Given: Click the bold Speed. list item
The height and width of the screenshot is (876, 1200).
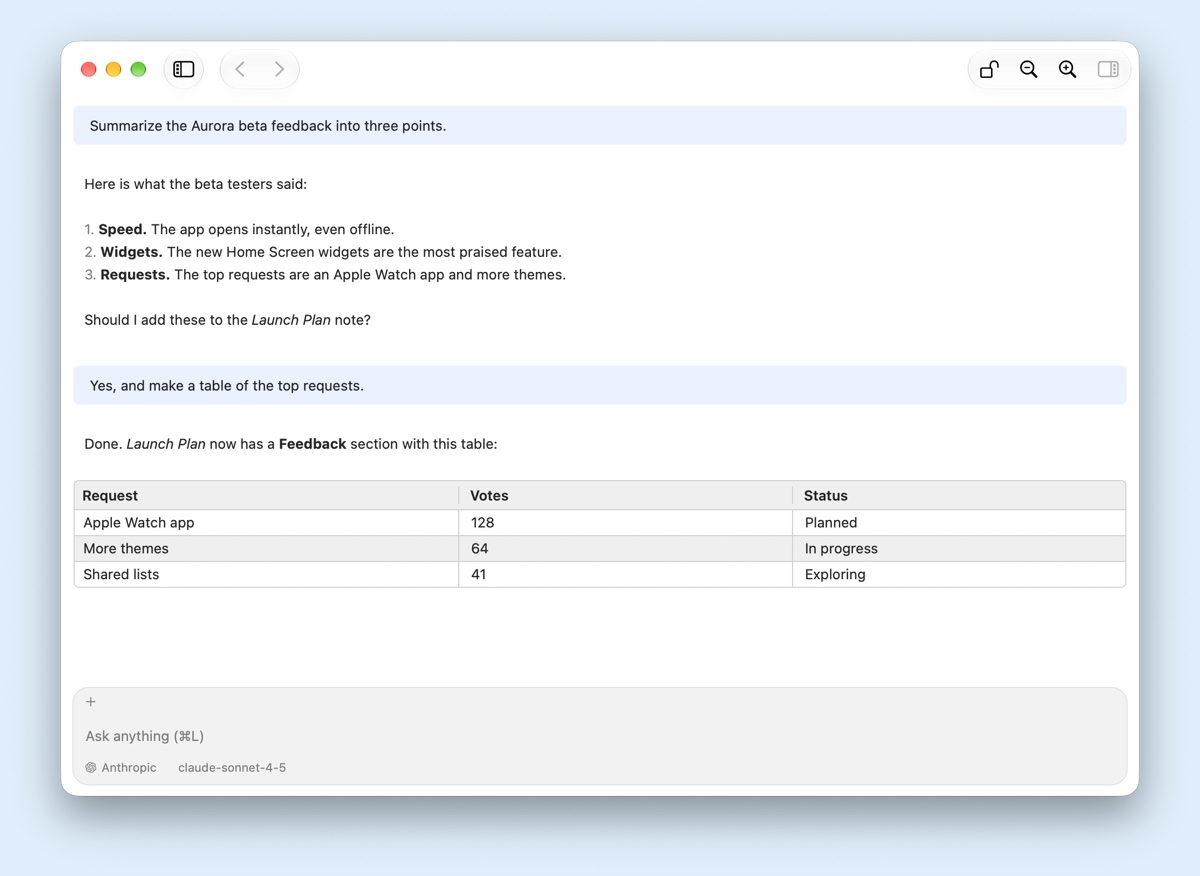Looking at the screenshot, I should 122,229.
